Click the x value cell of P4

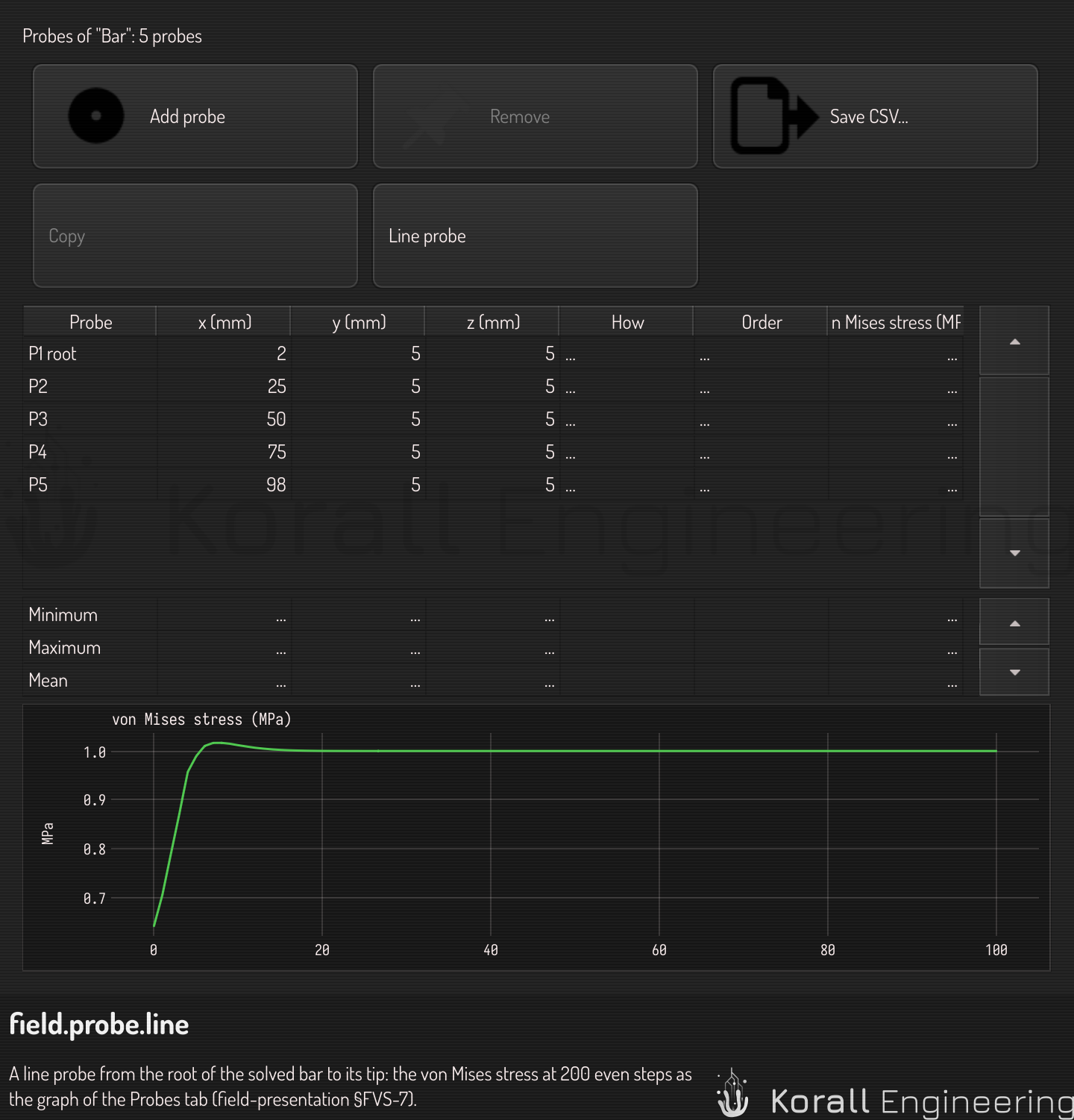coord(224,452)
